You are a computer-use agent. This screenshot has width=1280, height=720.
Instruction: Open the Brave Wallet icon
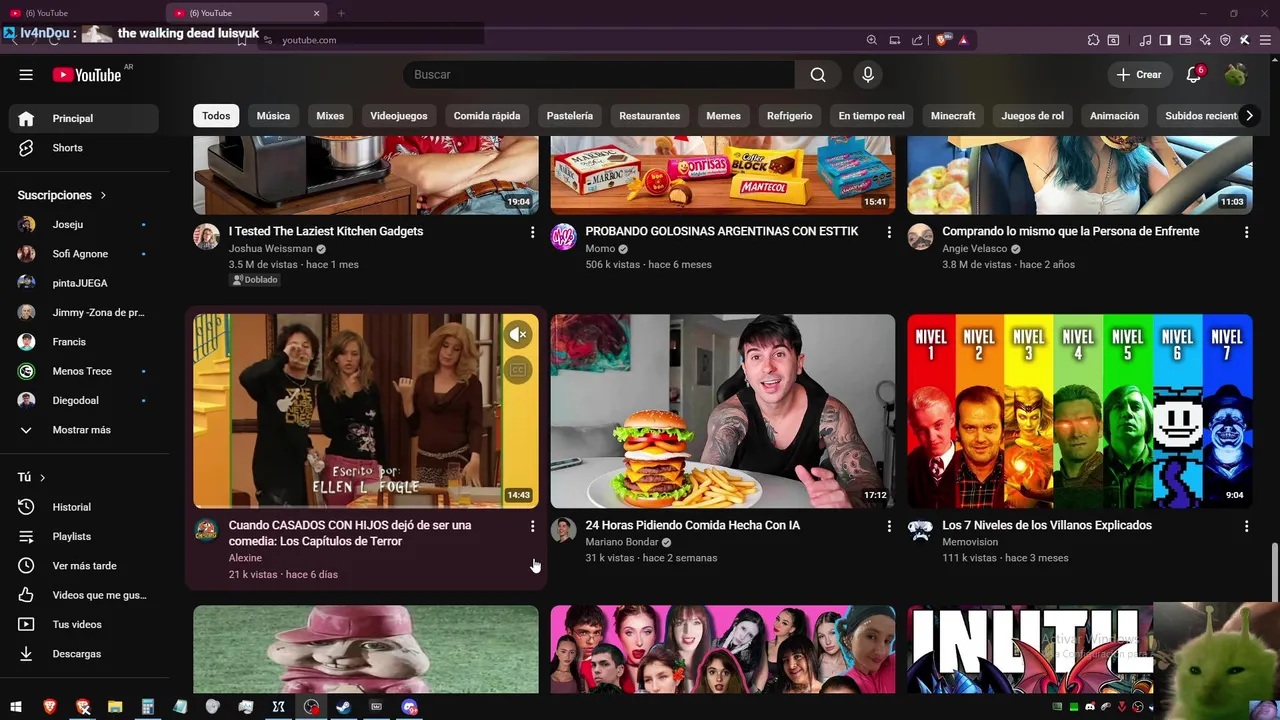1185,40
